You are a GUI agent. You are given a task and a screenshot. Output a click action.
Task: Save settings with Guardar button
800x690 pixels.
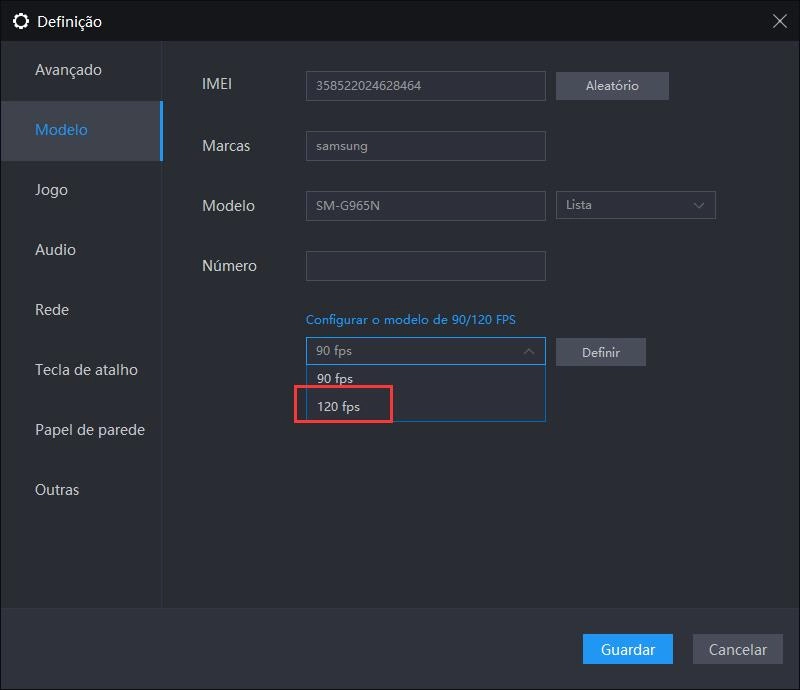[x=627, y=650]
